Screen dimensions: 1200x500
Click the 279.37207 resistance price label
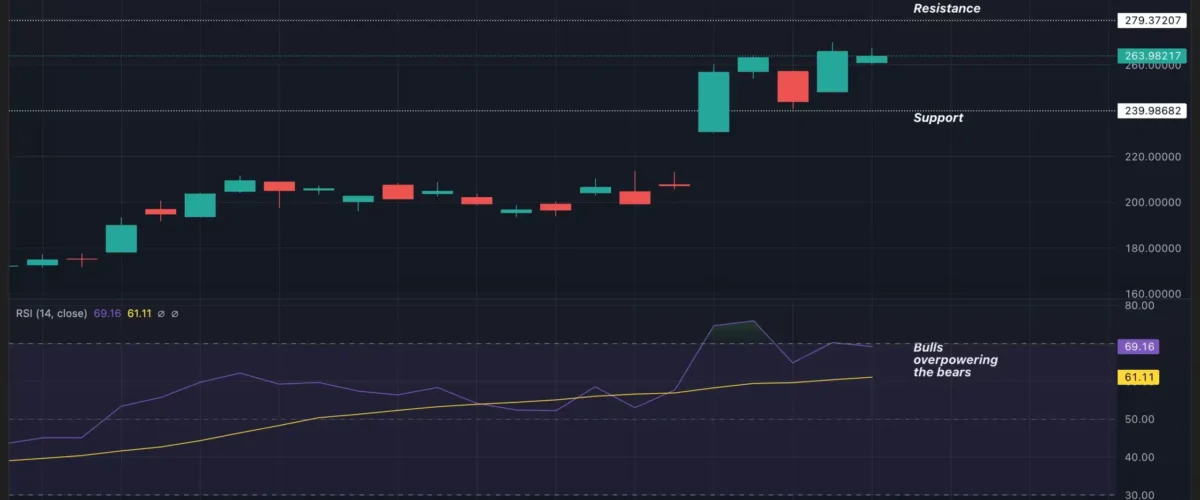coord(1152,20)
